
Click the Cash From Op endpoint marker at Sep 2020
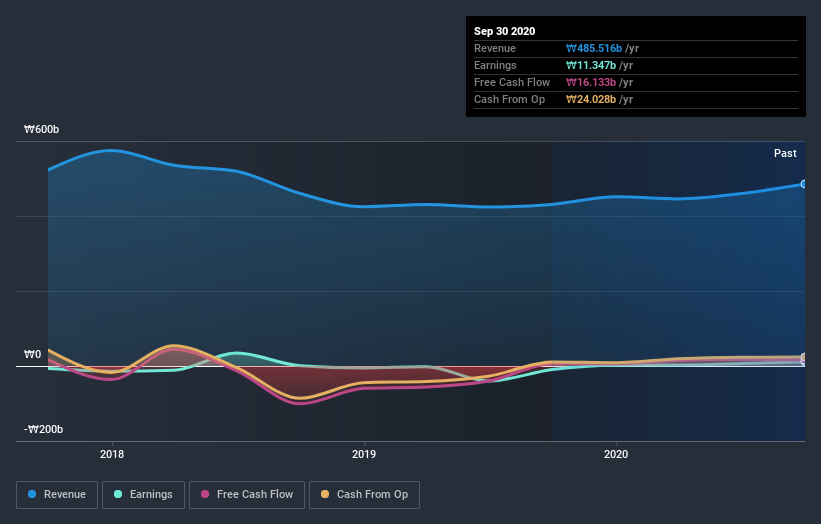click(x=803, y=357)
